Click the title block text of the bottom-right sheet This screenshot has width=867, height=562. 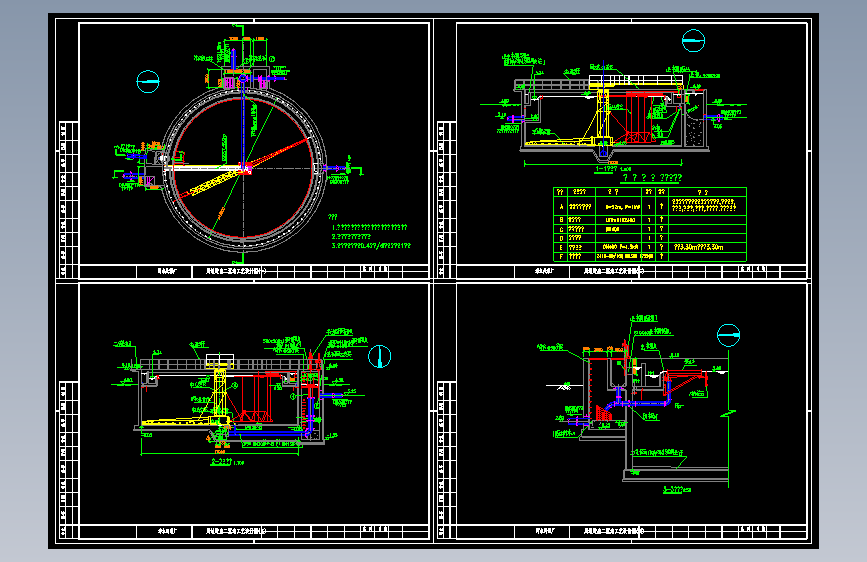(x=614, y=531)
